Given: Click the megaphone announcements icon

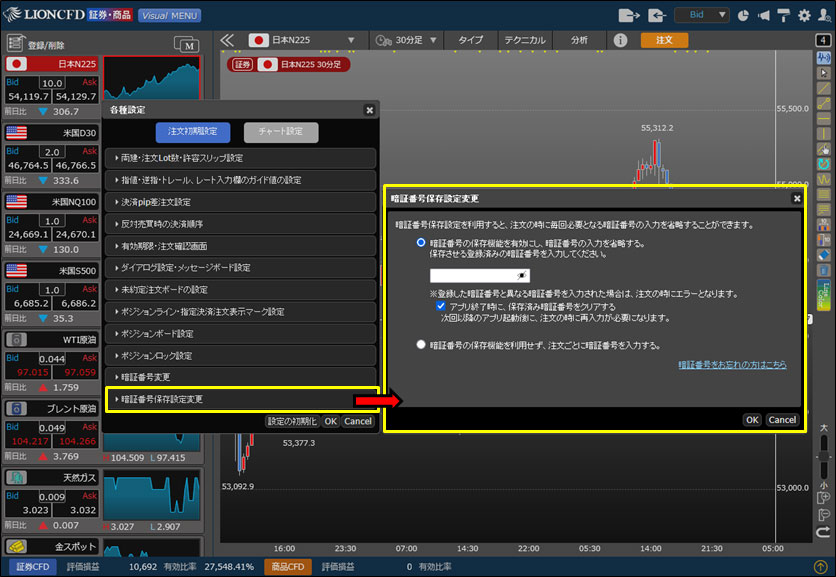Looking at the screenshot, I should [x=763, y=15].
